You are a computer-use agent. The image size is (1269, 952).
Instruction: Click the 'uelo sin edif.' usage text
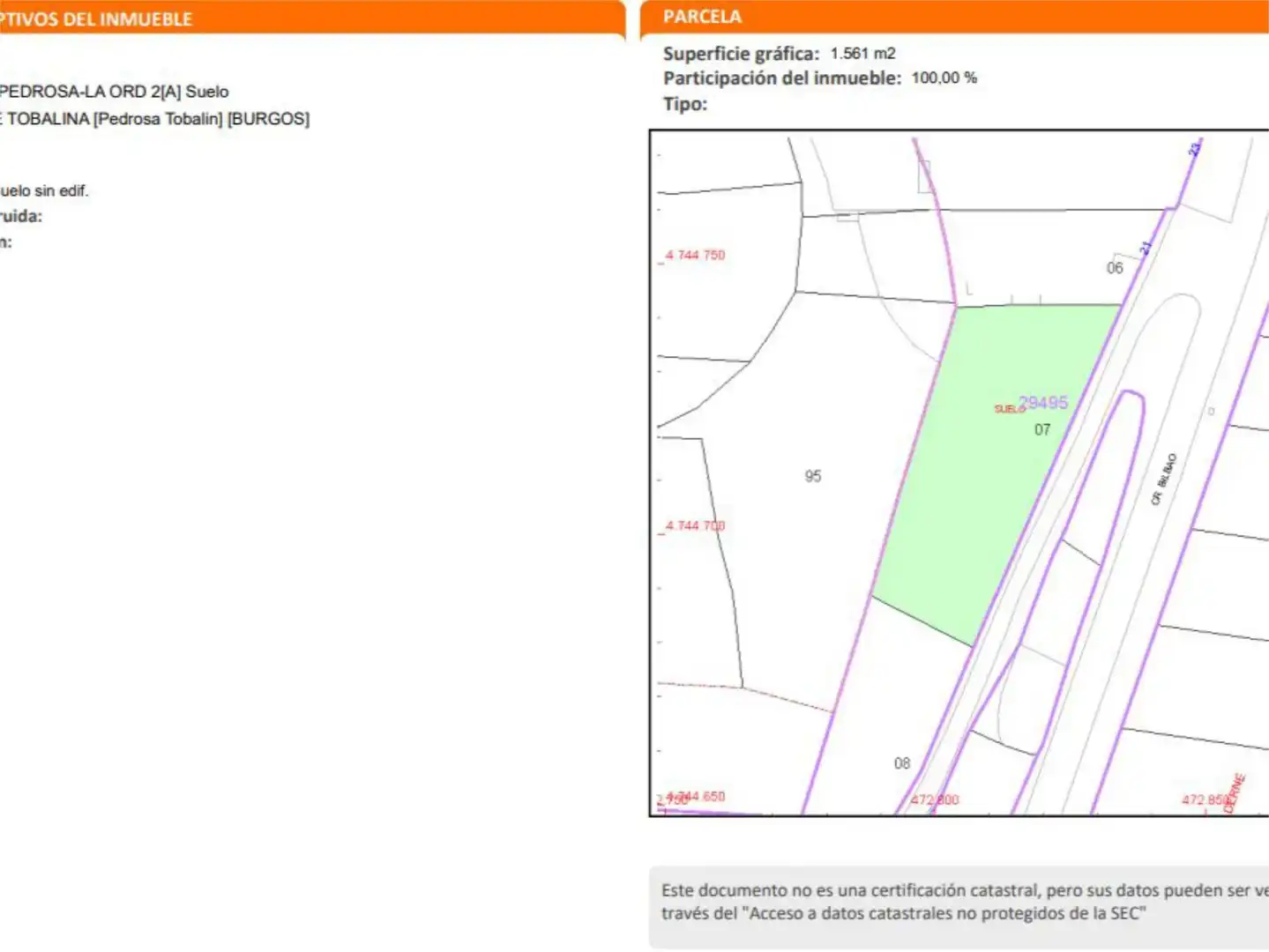coord(43,190)
